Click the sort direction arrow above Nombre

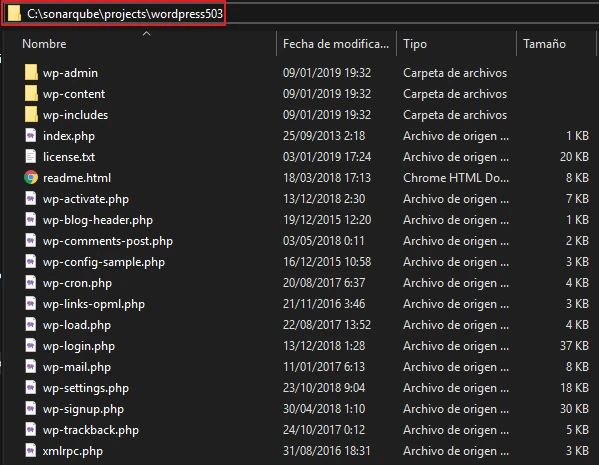(146, 34)
